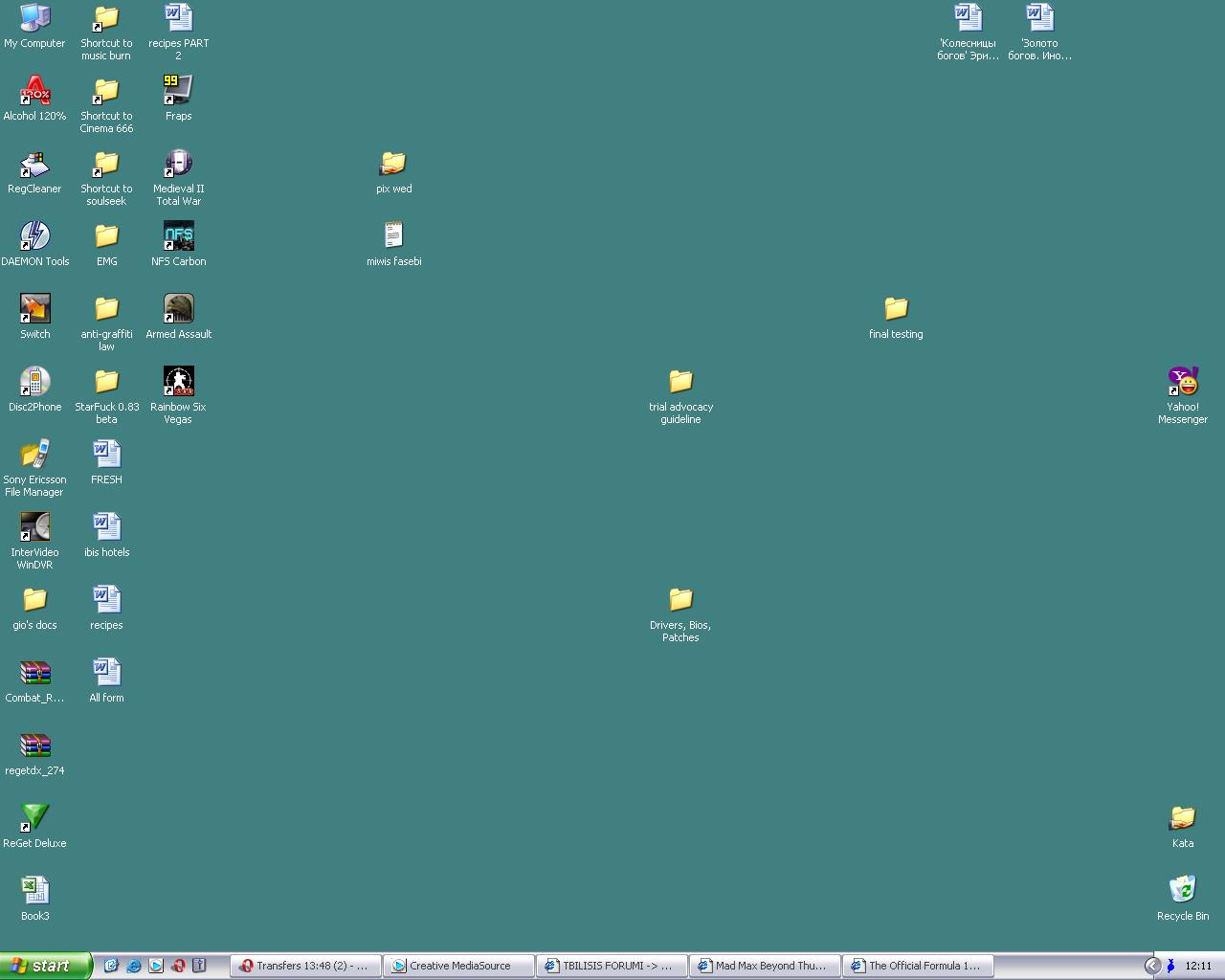Open the Windows start menu

(x=45, y=966)
